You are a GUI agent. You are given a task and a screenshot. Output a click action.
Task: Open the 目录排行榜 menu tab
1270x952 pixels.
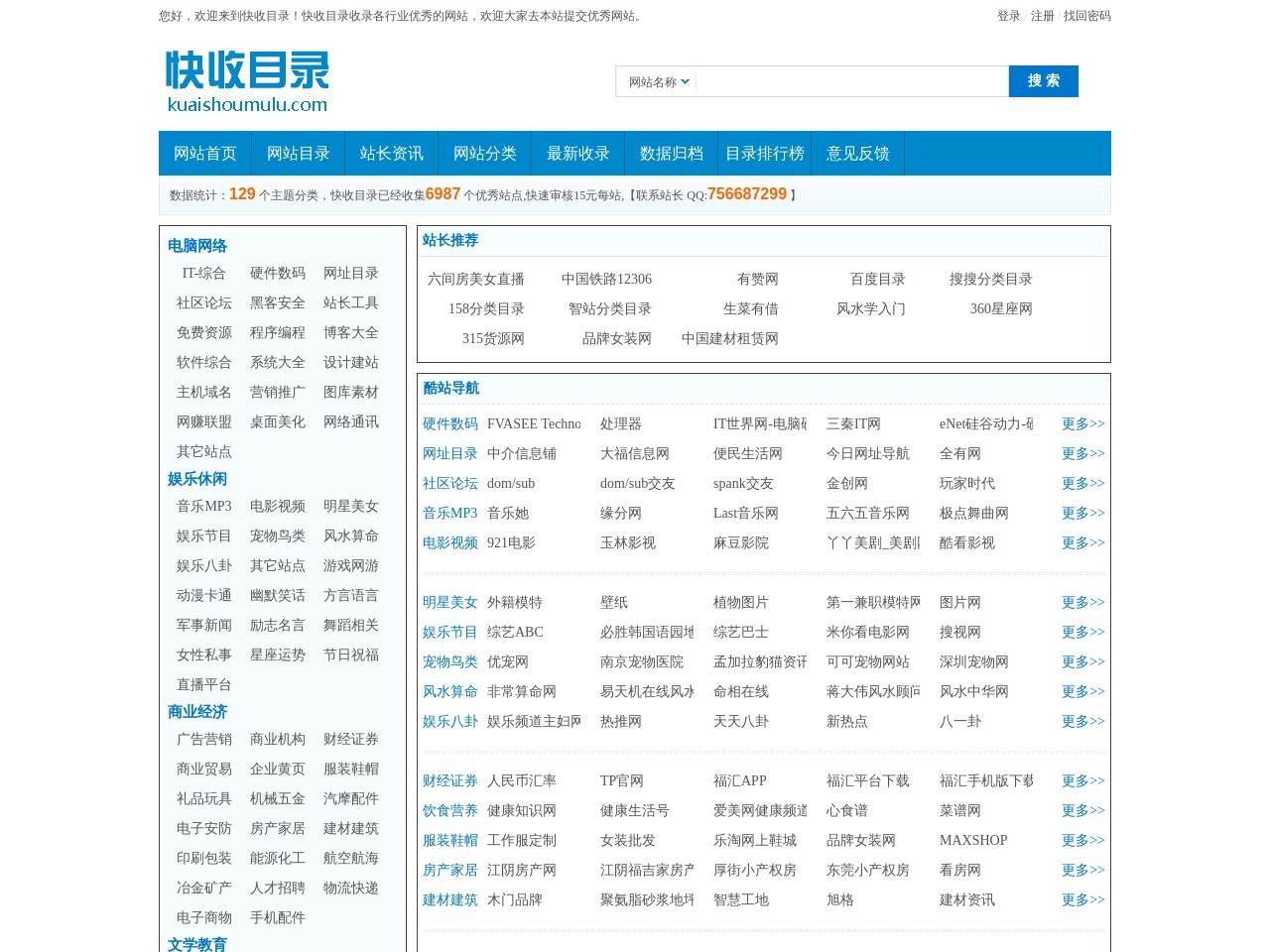[764, 154]
